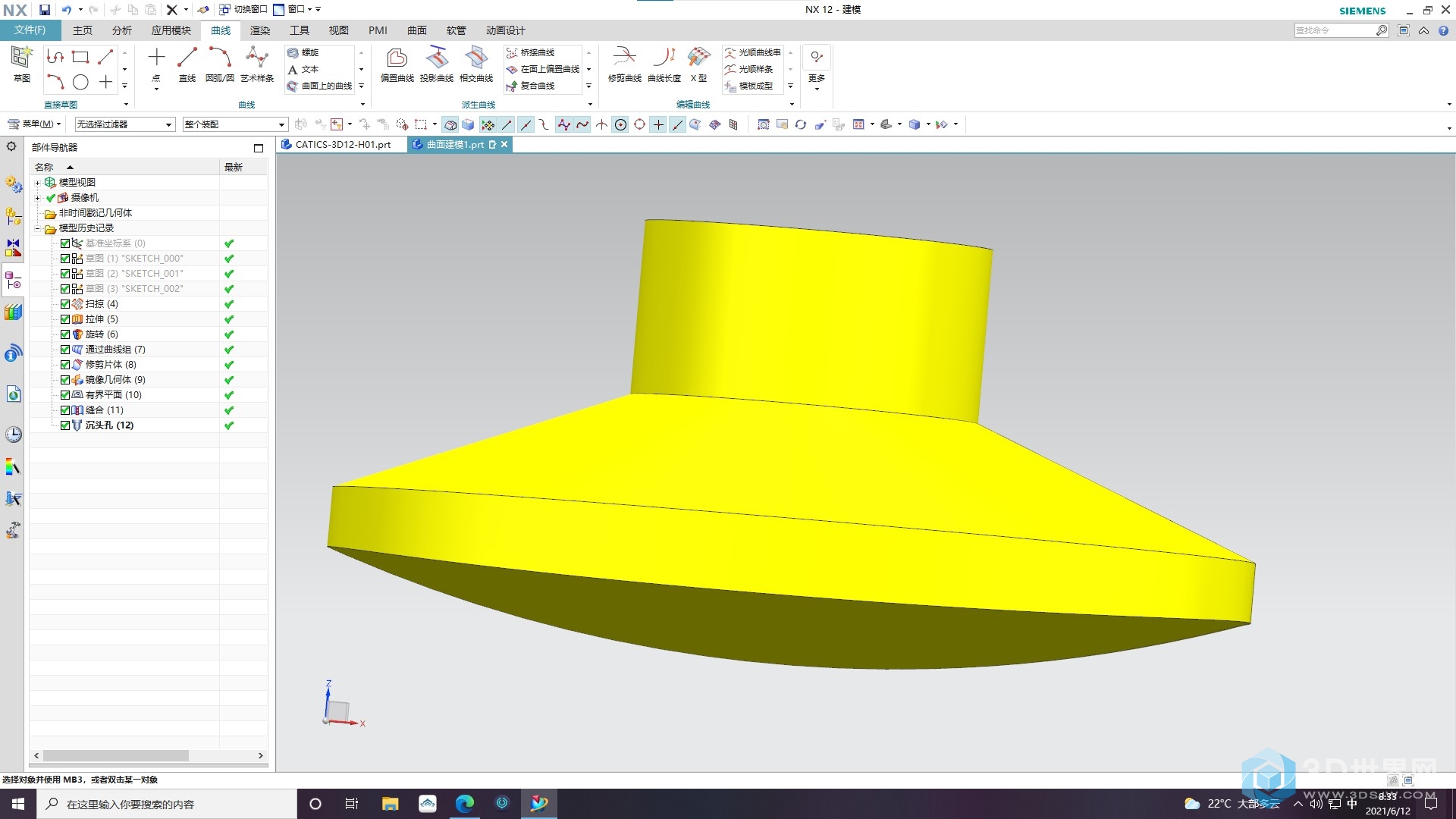Open the X-Form (X 型) tool
Image resolution: width=1456 pixels, height=819 pixels.
[698, 65]
